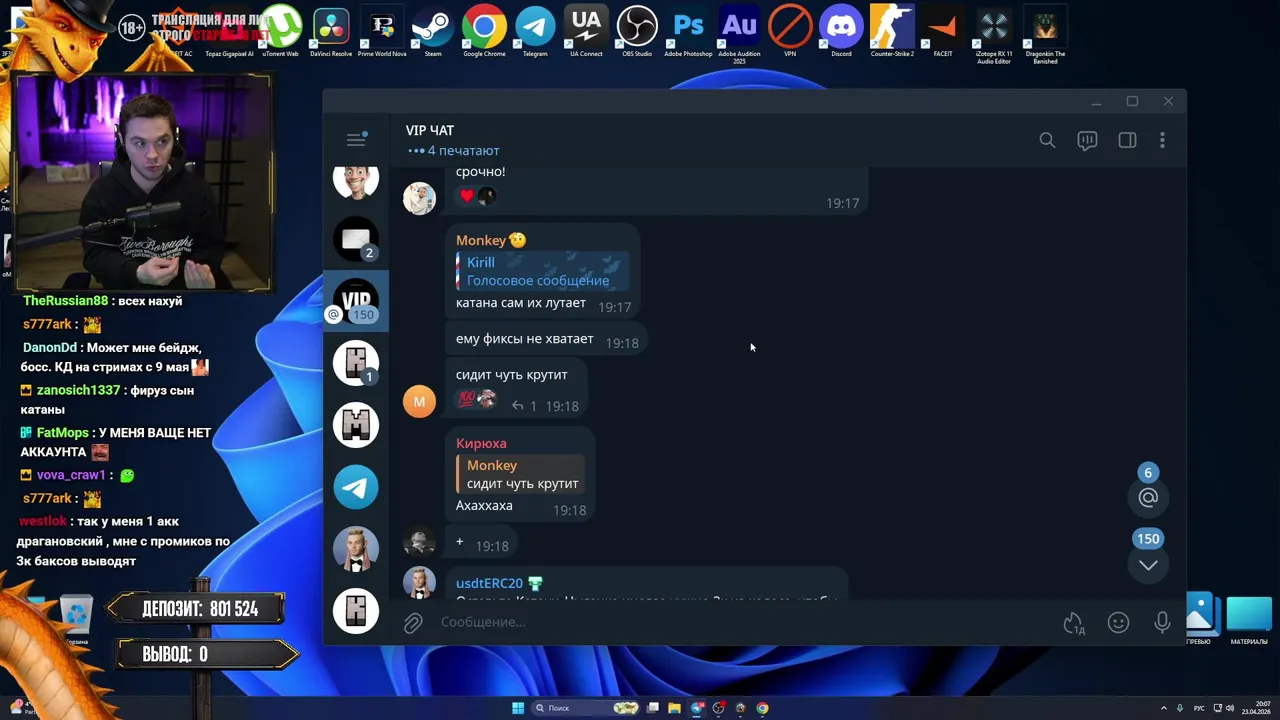The image size is (1280, 720).
Task: Click the usdtERC20 sender name
Action: click(489, 583)
